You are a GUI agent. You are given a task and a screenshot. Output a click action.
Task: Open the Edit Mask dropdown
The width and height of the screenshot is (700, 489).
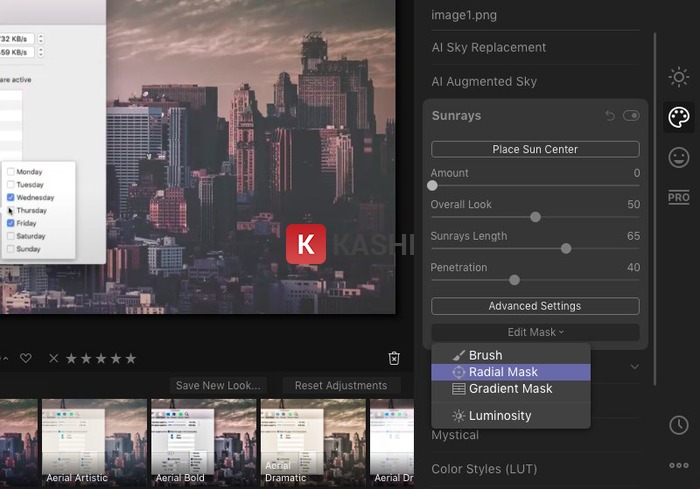[535, 332]
